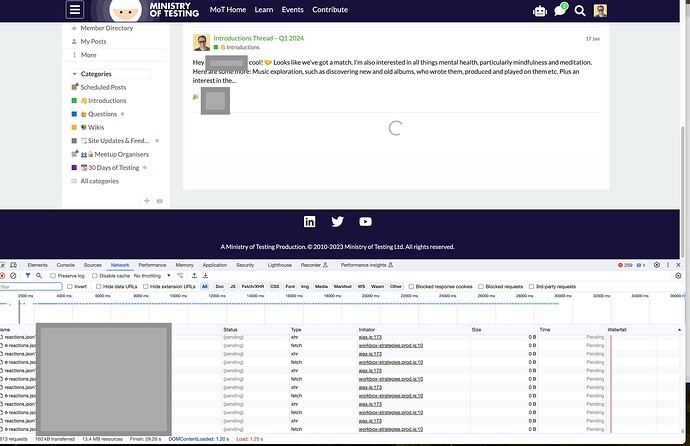
Task: Click the blue issues count badge
Action: (x=641, y=265)
